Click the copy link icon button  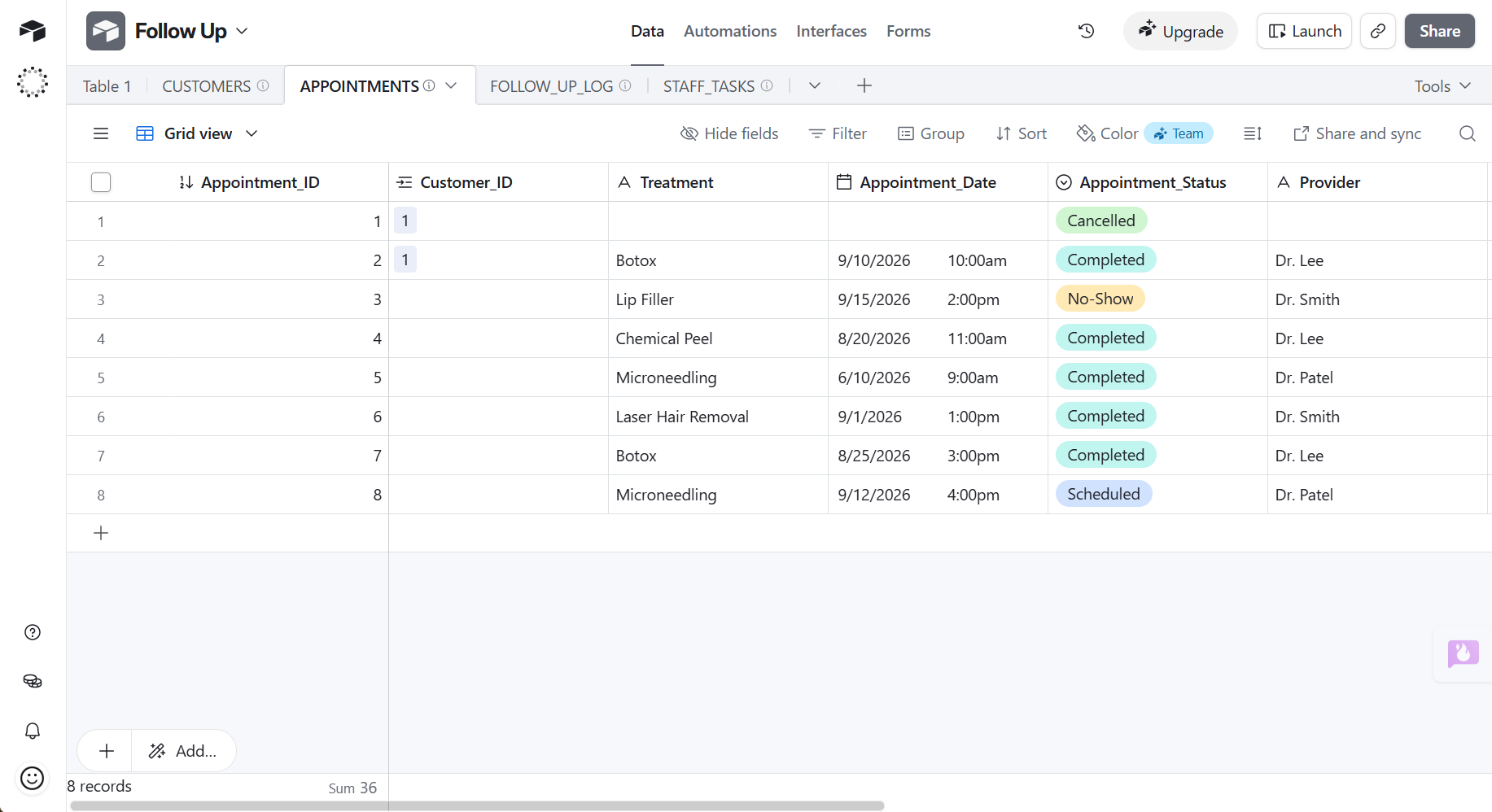pos(1378,31)
